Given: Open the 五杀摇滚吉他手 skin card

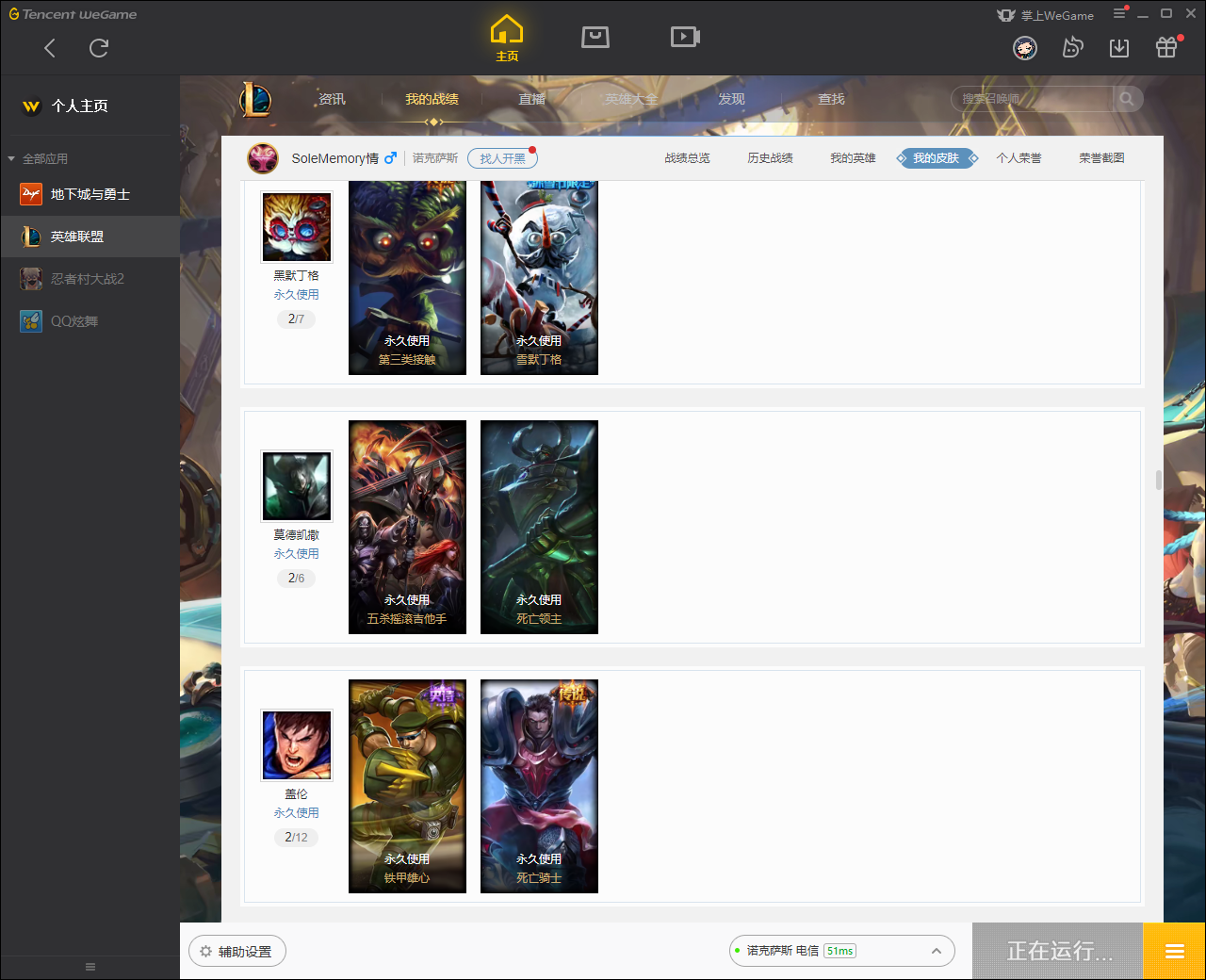Looking at the screenshot, I should 407,528.
